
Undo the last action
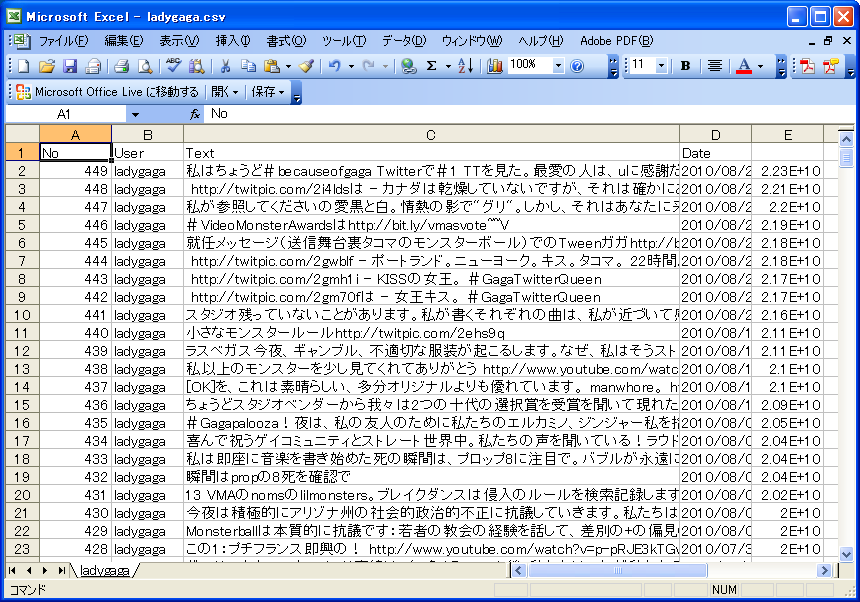[x=335, y=66]
